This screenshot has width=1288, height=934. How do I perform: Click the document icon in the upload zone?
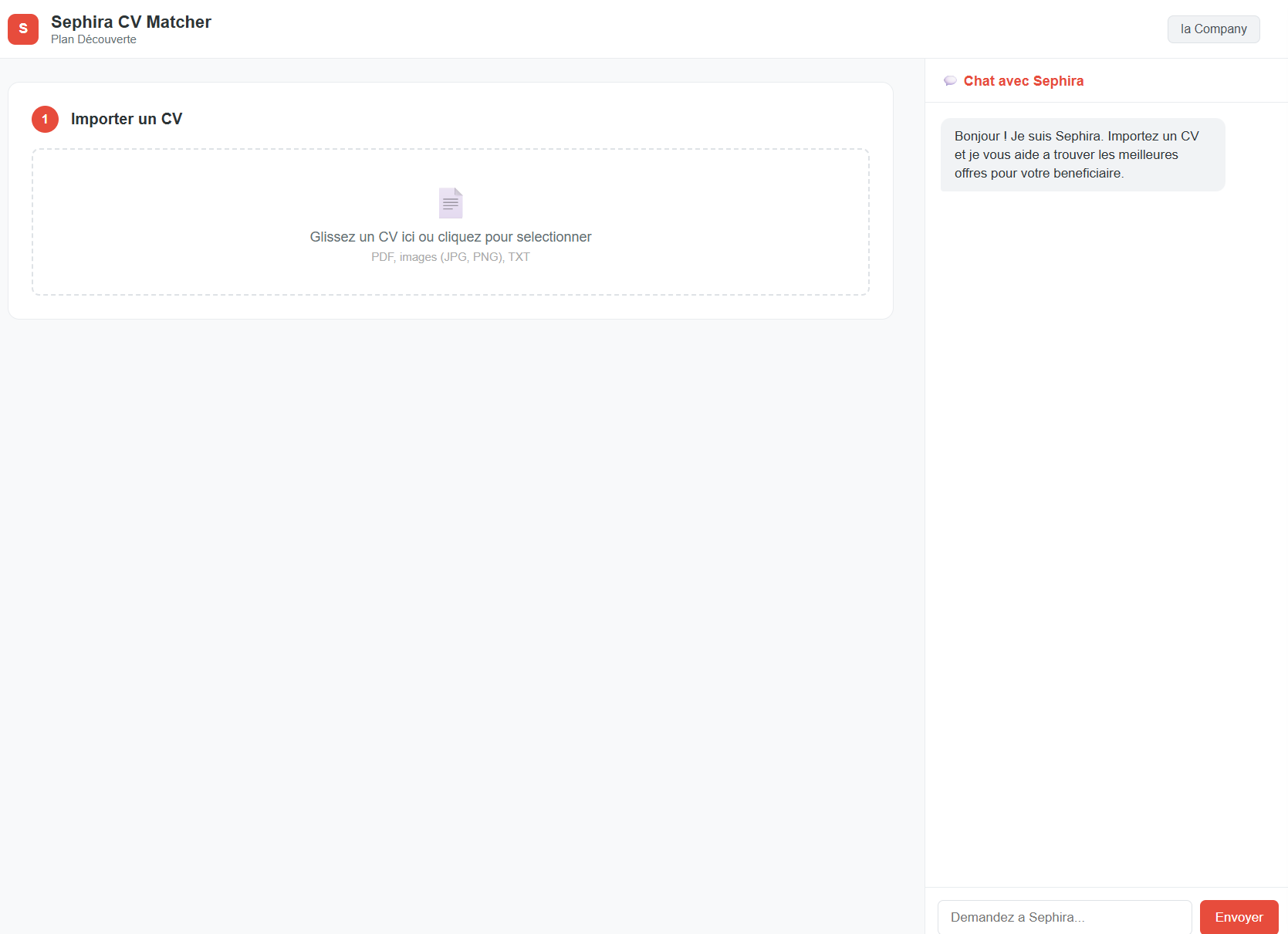pyautogui.click(x=451, y=203)
